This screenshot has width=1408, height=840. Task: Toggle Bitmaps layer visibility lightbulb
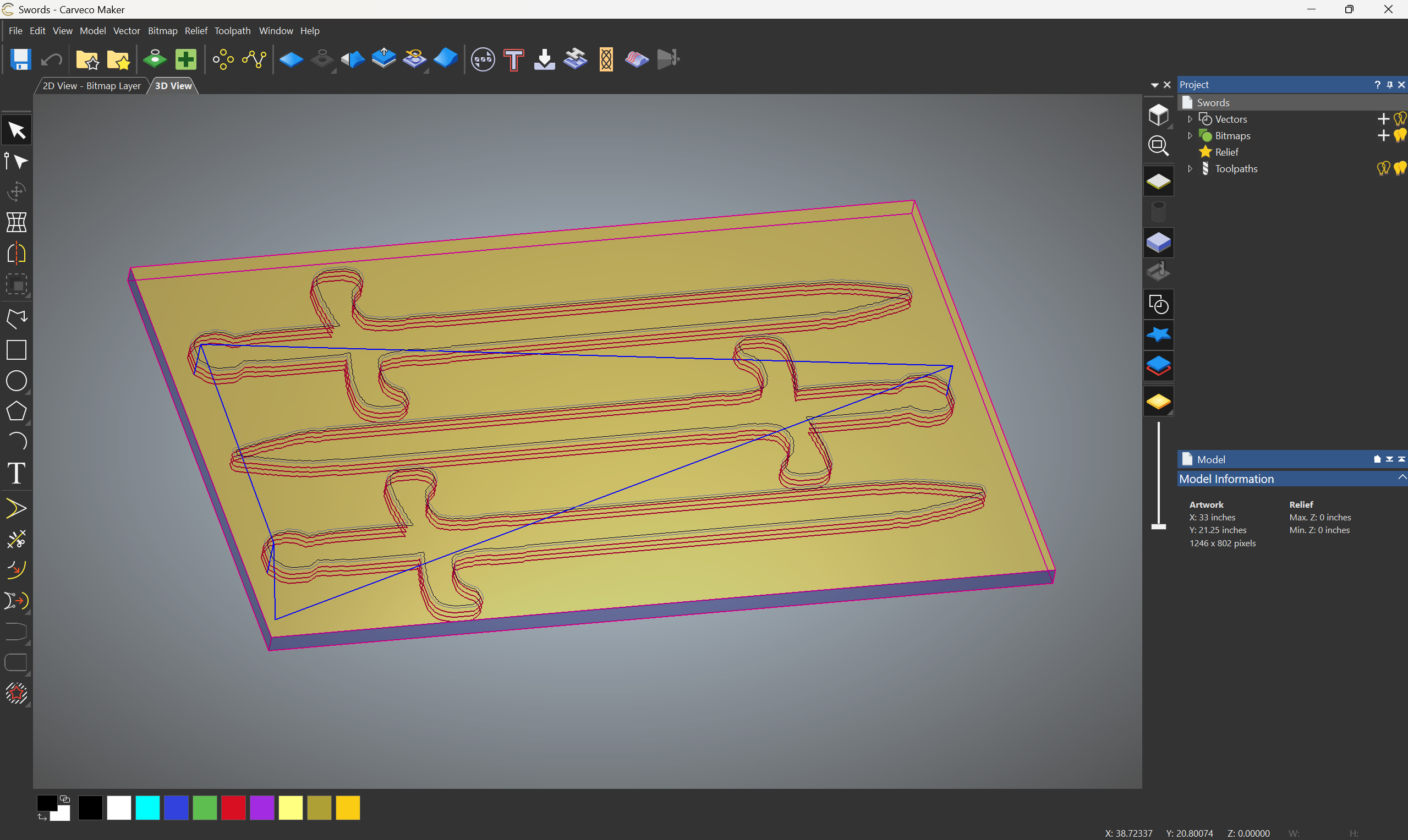point(1400,135)
